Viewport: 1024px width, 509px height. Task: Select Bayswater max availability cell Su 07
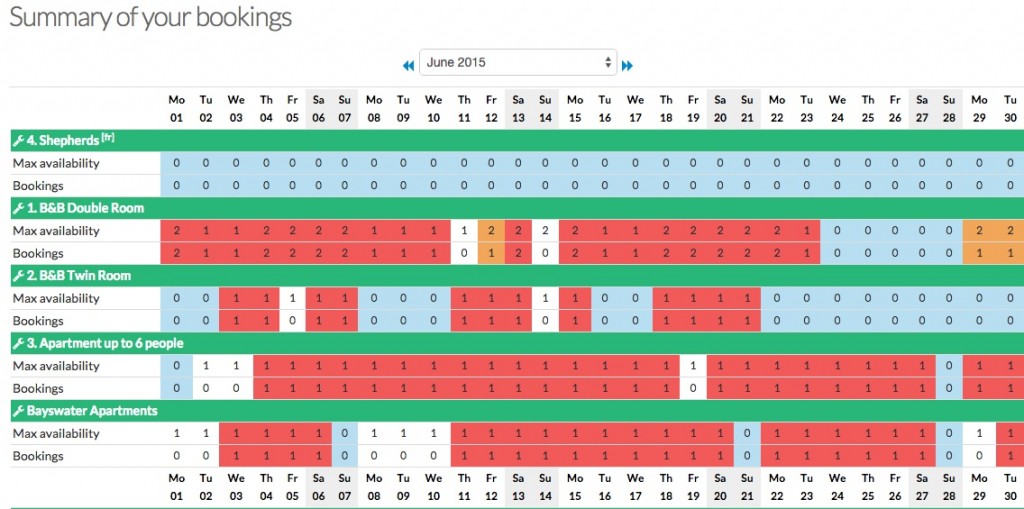coord(344,433)
